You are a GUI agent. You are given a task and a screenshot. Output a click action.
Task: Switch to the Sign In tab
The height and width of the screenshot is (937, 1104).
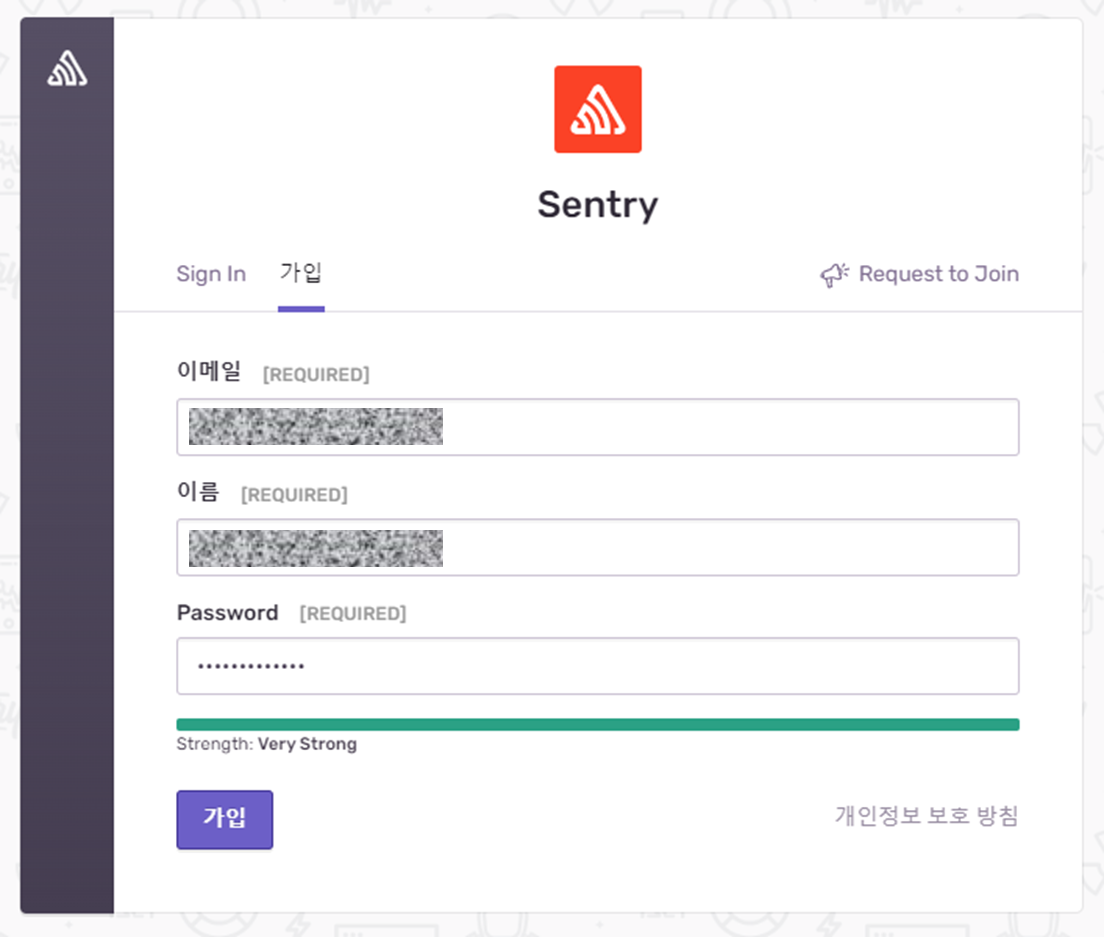click(211, 274)
